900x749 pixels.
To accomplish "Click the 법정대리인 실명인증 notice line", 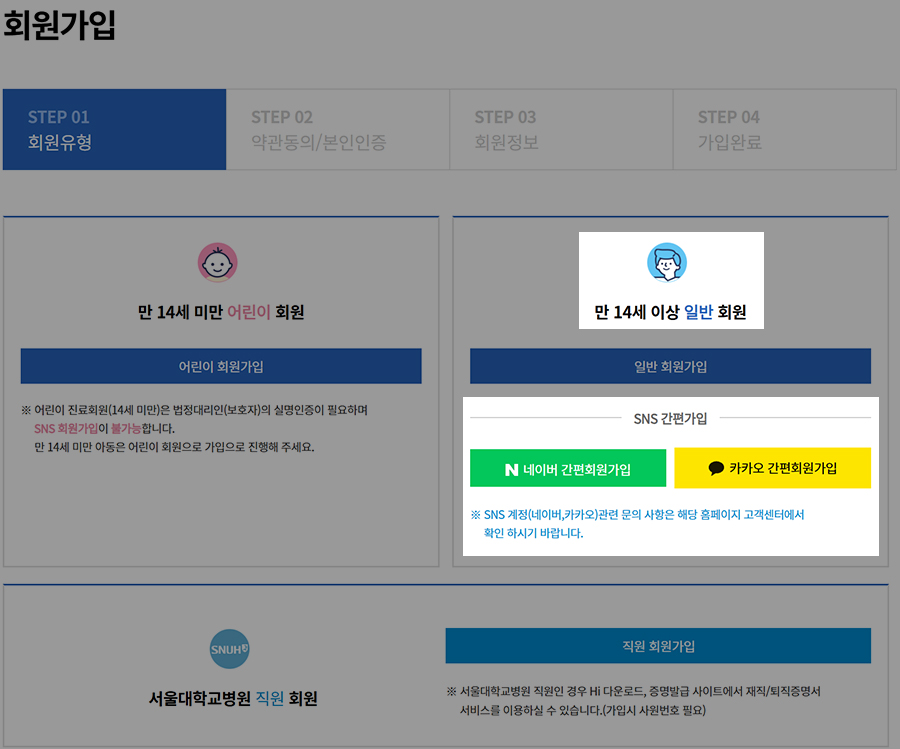I will click(x=195, y=410).
